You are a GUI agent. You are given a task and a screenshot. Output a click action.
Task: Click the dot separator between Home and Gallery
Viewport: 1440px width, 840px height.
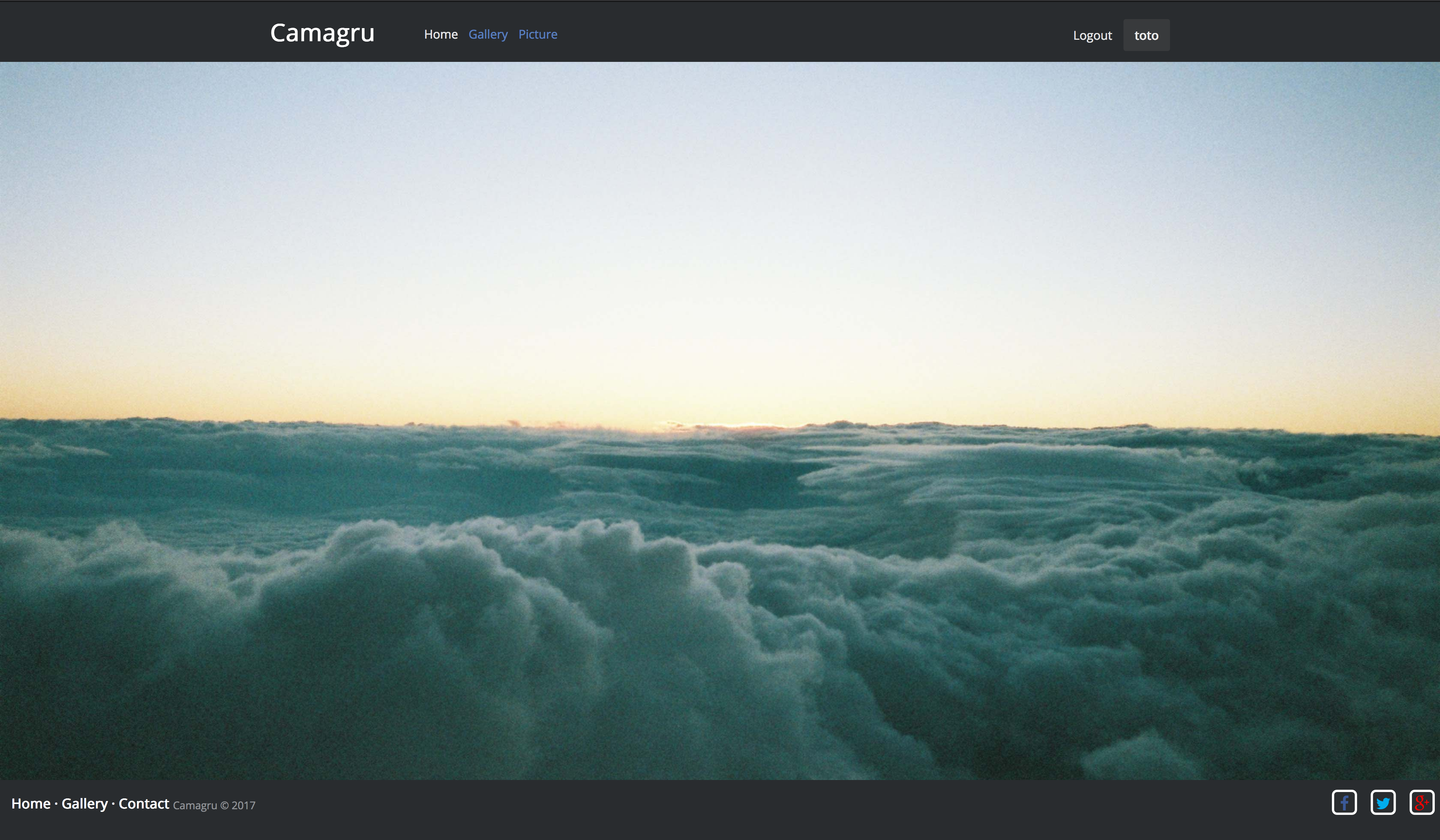point(56,803)
